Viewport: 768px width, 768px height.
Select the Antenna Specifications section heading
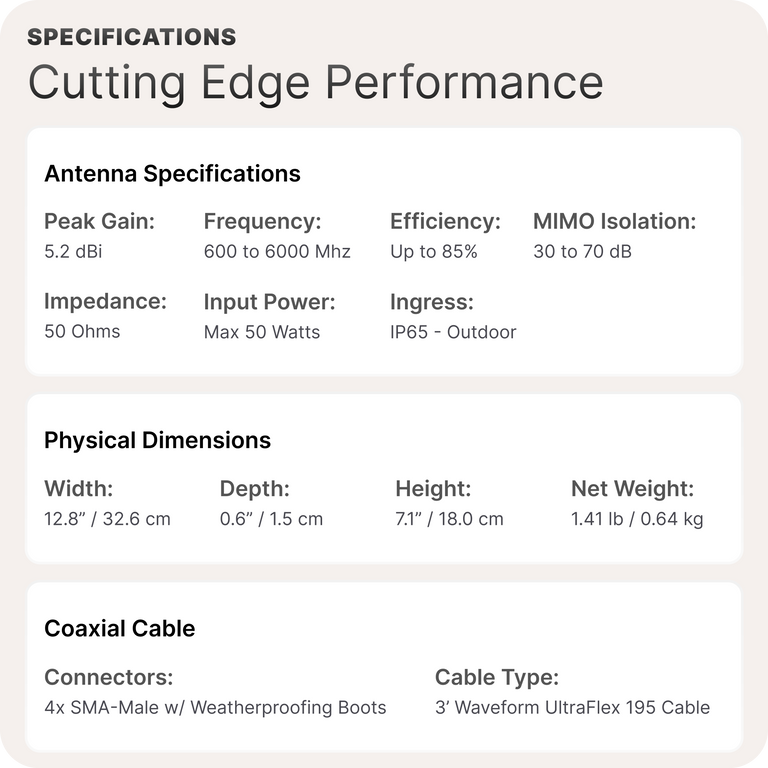(172, 173)
